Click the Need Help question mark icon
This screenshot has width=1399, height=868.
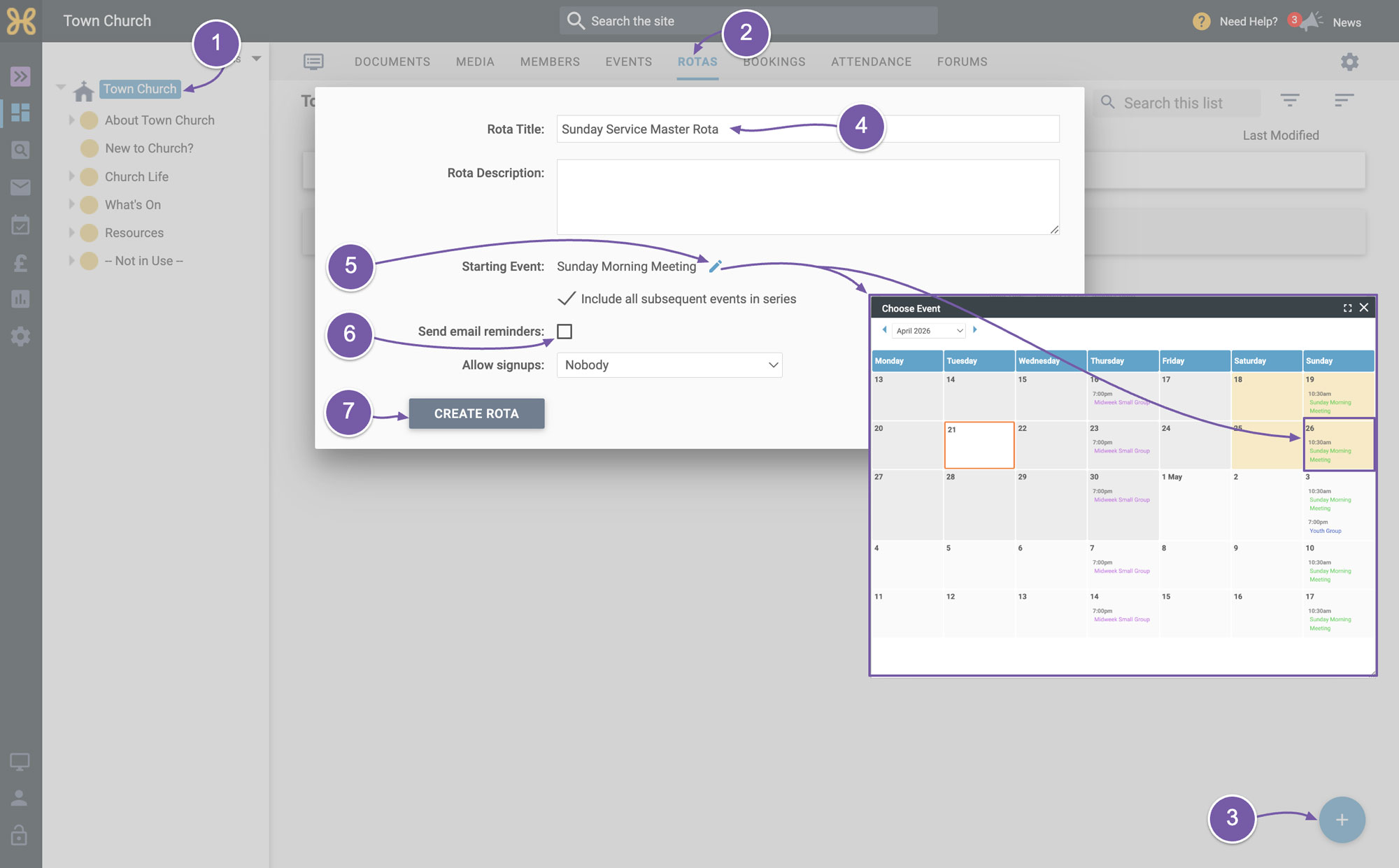click(x=1201, y=22)
